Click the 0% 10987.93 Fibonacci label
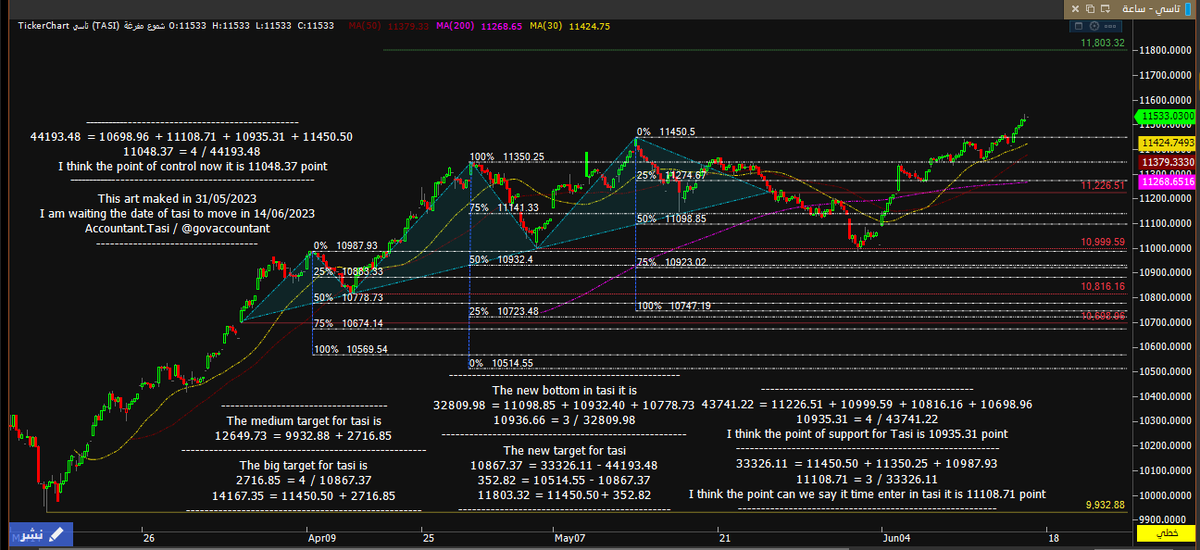Image resolution: width=1200 pixels, height=550 pixels. coord(346,245)
